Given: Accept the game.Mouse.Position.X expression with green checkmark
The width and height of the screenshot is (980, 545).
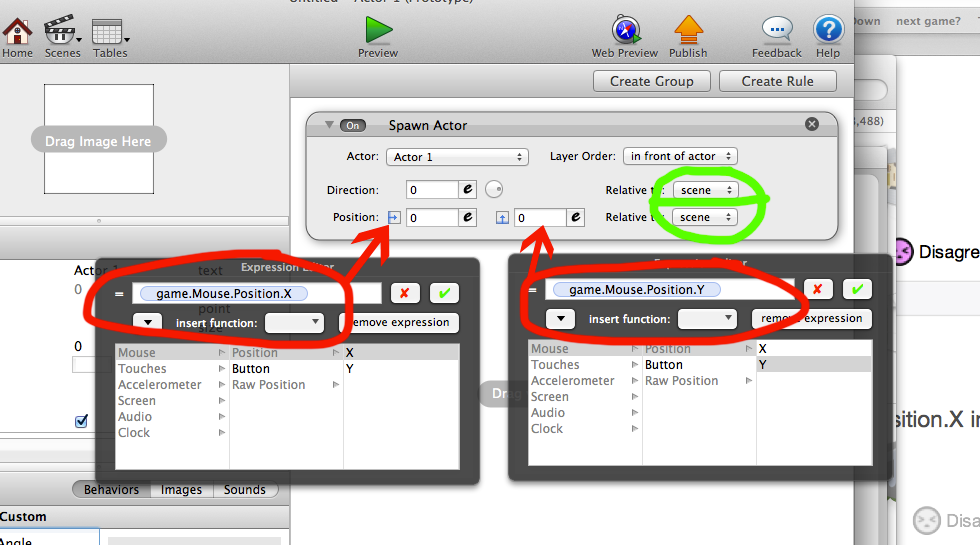Looking at the screenshot, I should [x=444, y=293].
